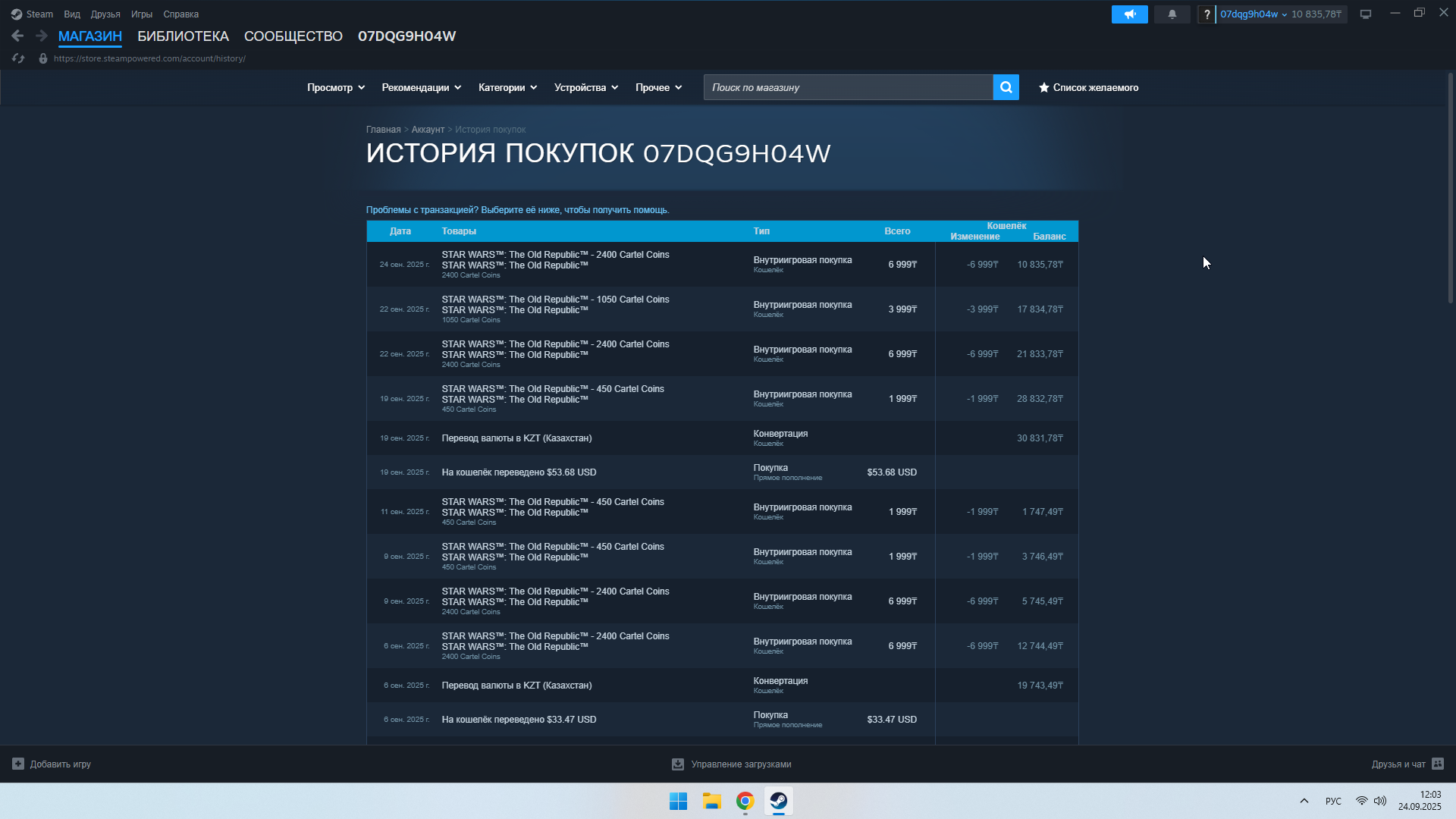1456x819 pixels.
Task: Go forward with the forward arrow
Action: (x=42, y=36)
